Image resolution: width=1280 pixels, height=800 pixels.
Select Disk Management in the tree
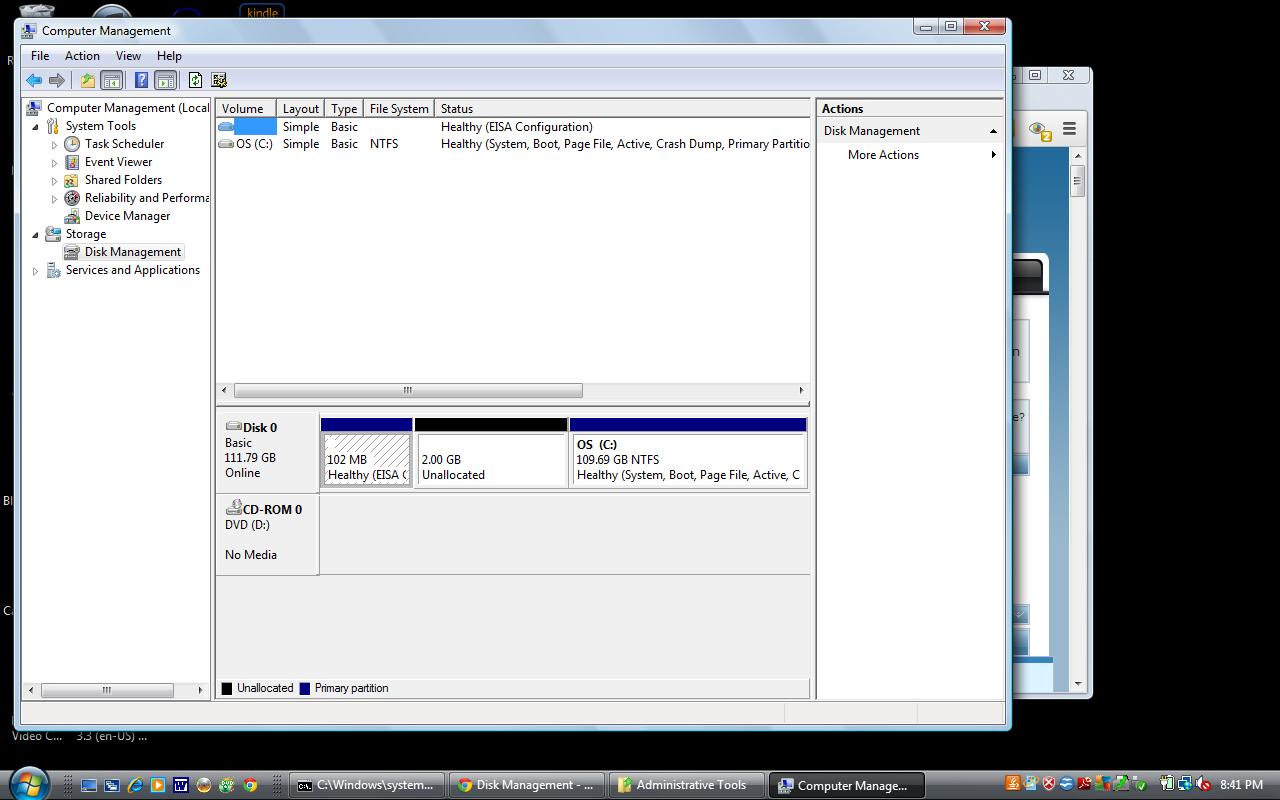pos(133,252)
